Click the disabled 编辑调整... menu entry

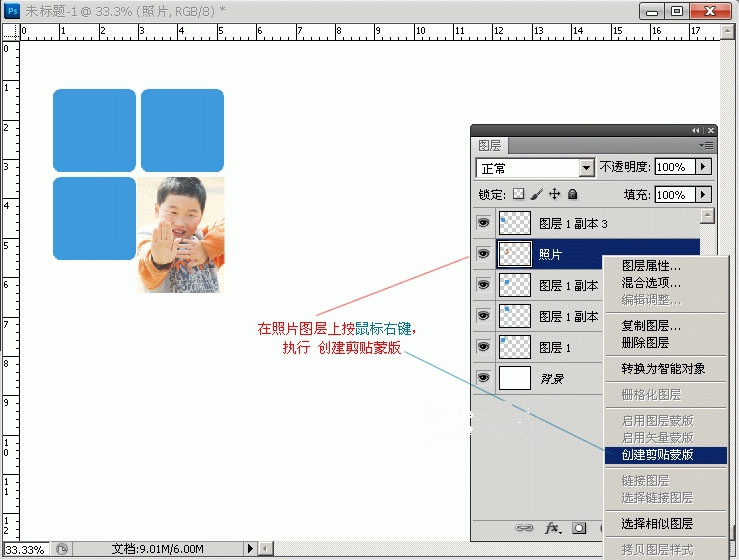coord(651,300)
